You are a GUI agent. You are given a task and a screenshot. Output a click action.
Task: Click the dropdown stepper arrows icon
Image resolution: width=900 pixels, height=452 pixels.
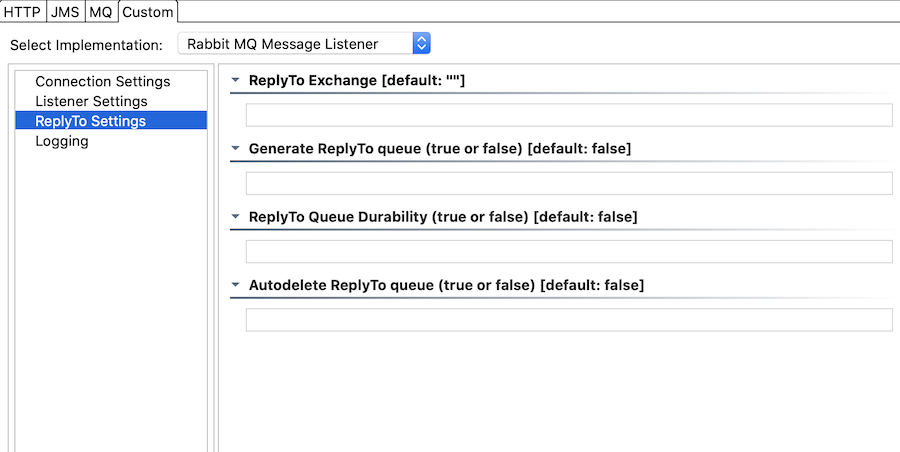(x=421, y=44)
